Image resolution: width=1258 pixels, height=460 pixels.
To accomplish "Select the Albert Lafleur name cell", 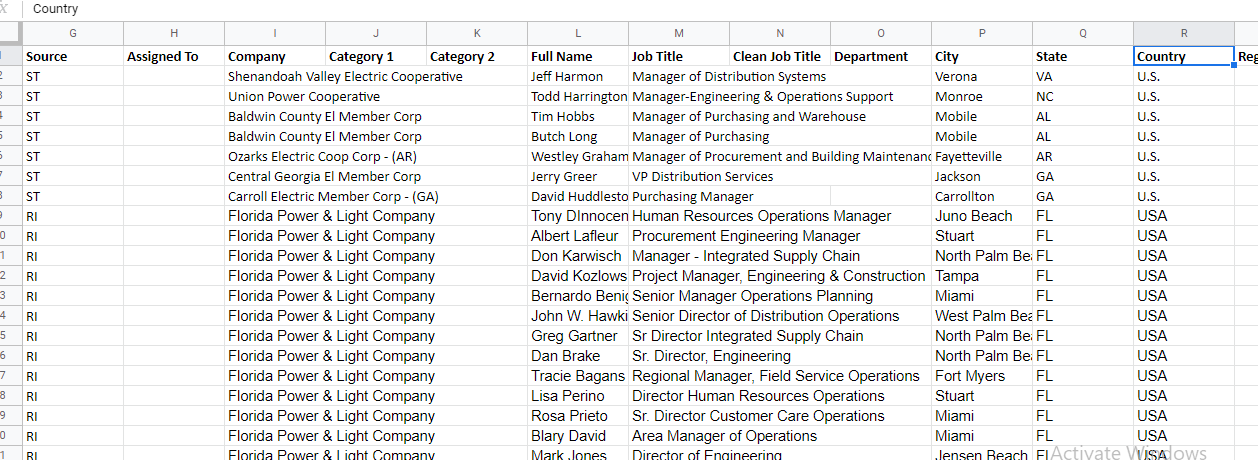I will [578, 236].
